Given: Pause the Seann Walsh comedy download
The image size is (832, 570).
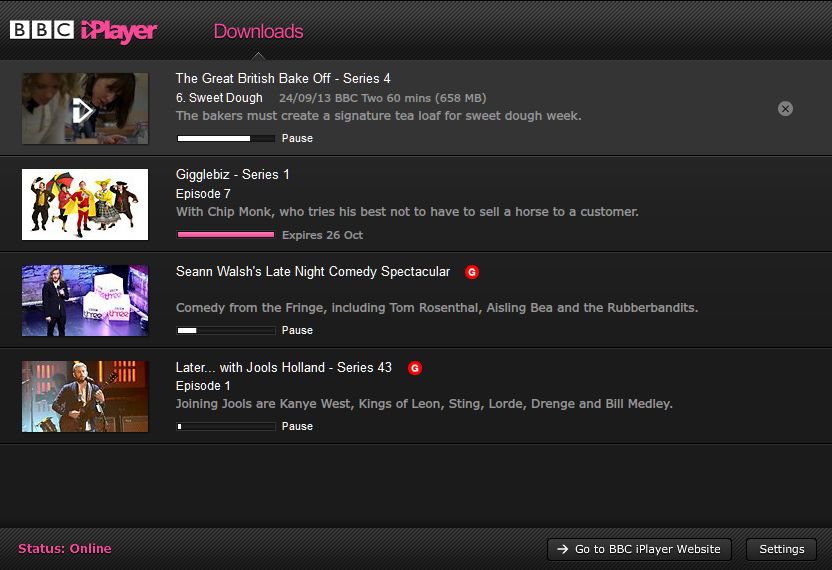Looking at the screenshot, I should (297, 330).
